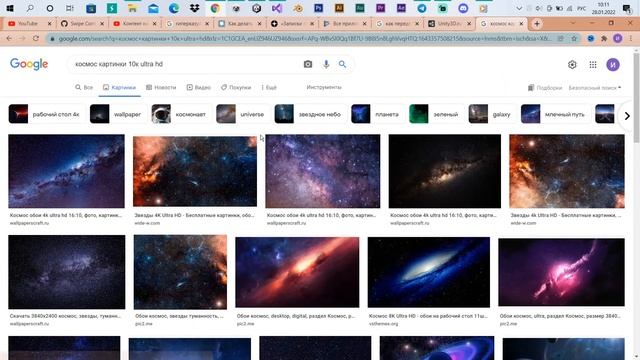640x360 pixels.
Task: Open Google quick settings gear
Action: (x=572, y=64)
